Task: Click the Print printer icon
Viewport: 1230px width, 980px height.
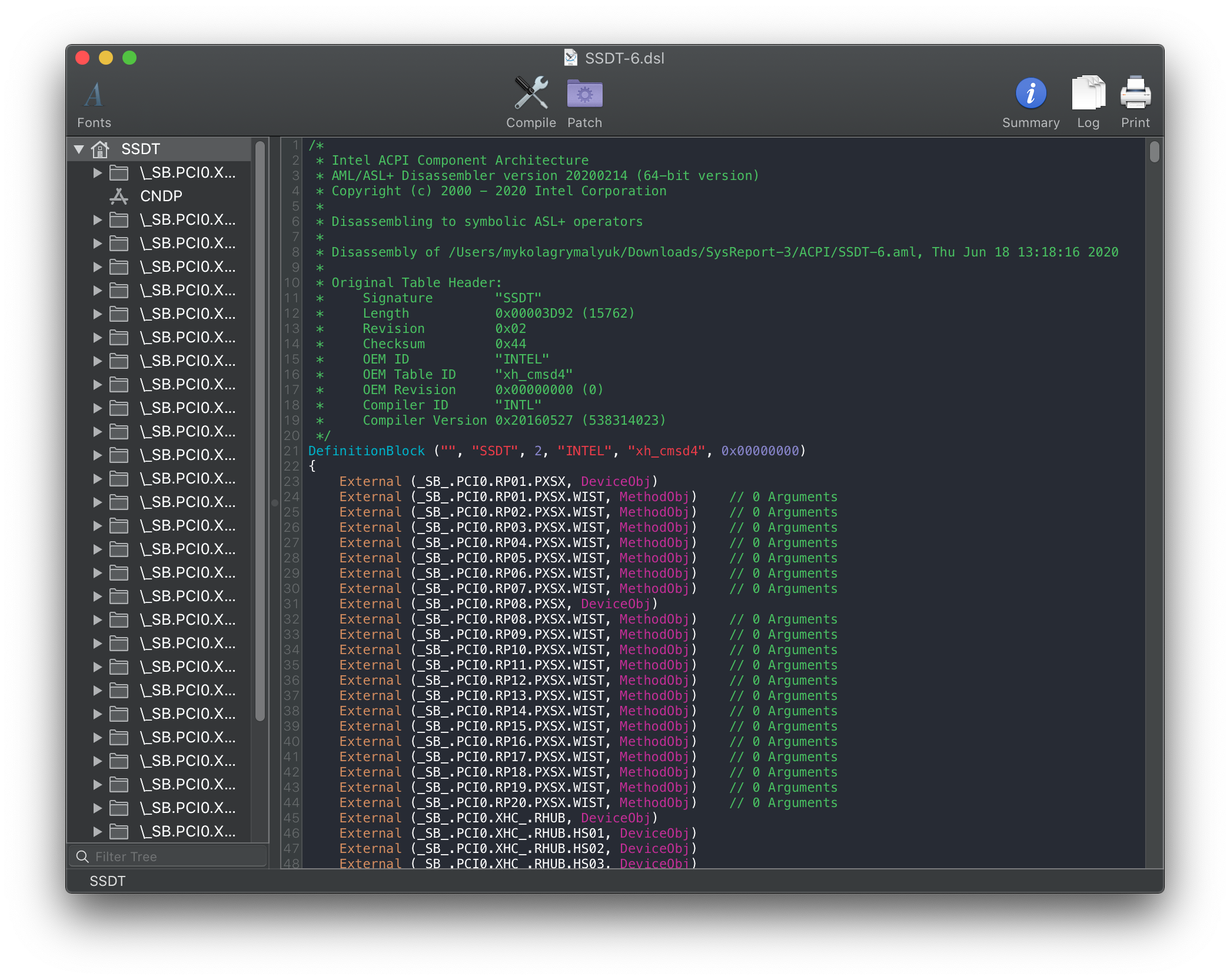Action: tap(1135, 94)
